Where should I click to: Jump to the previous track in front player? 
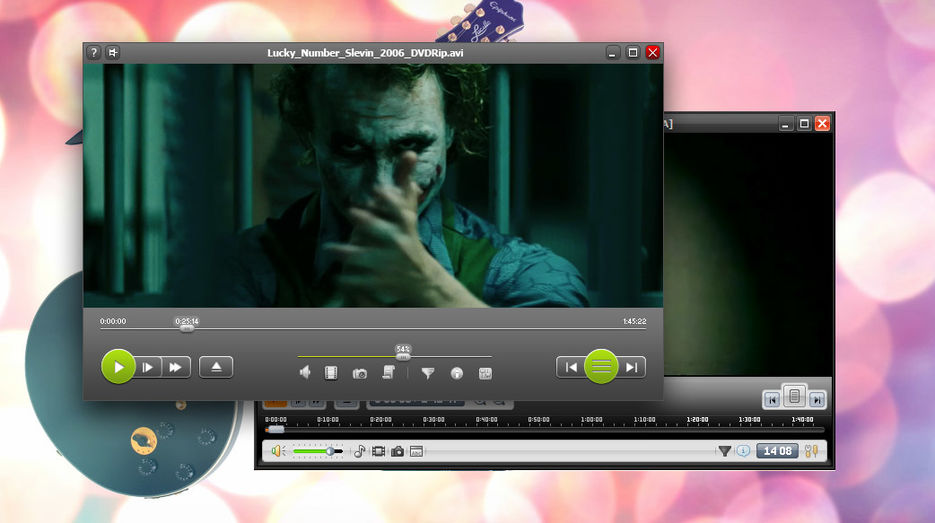[571, 367]
